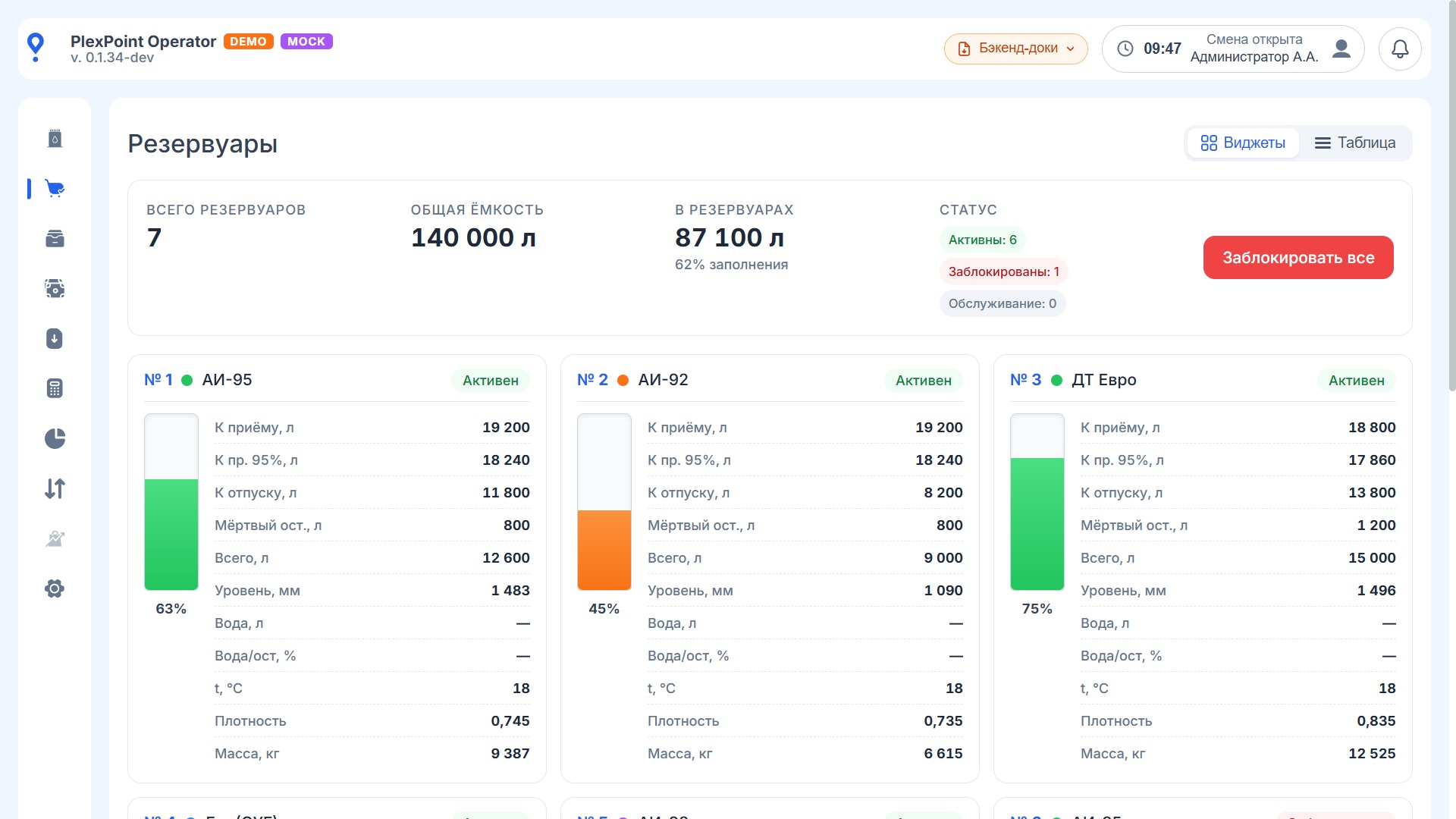Click the DEMO badge in header
The image size is (1456, 819).
pos(248,42)
